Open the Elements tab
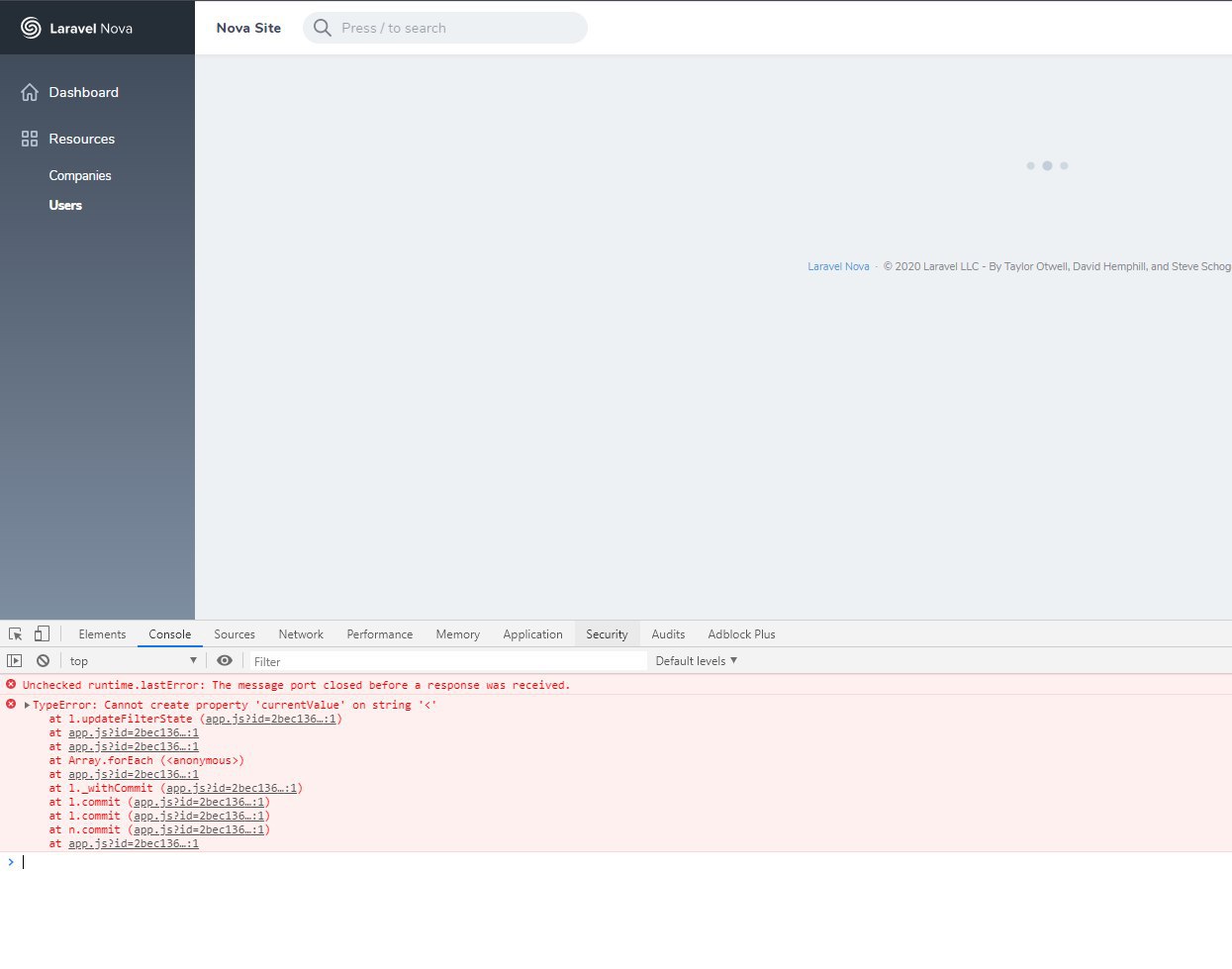 (x=102, y=633)
